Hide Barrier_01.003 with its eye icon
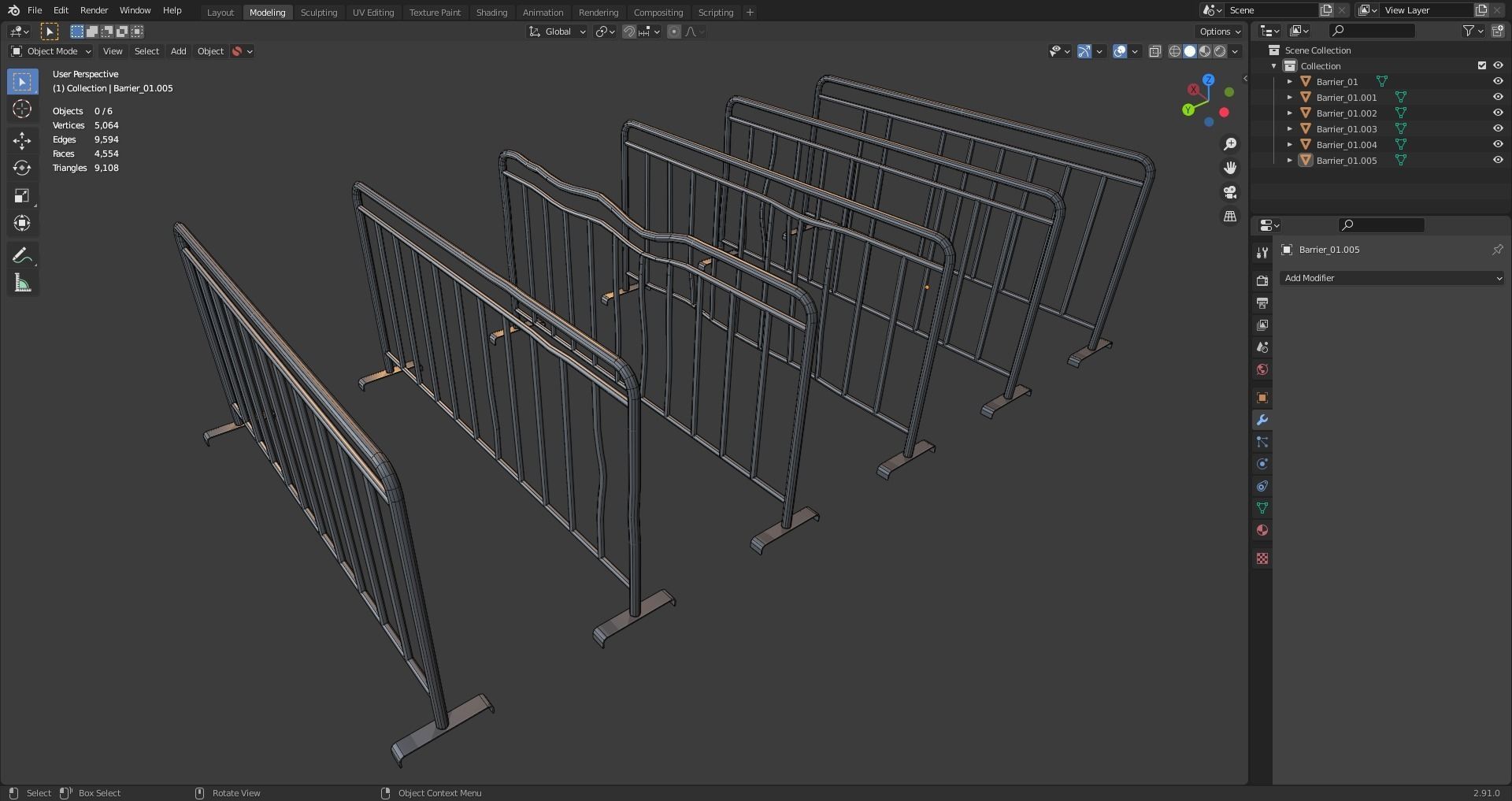The image size is (1512, 801). (1498, 128)
